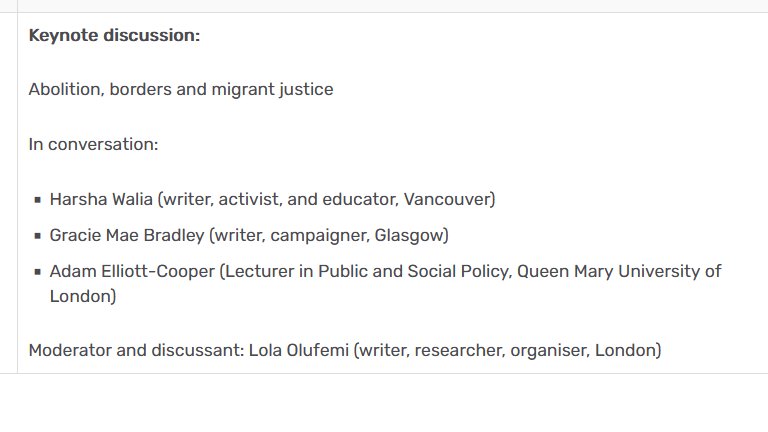Click the 'Keynote discussion:' bold heading

tap(114, 35)
